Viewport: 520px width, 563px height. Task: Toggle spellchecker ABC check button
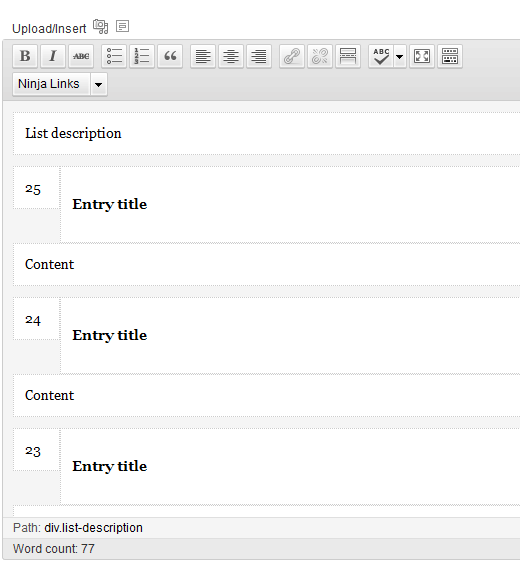point(381,56)
